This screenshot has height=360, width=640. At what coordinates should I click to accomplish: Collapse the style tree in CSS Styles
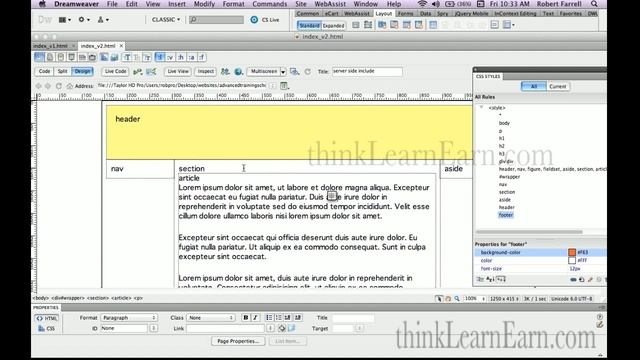click(x=482, y=107)
